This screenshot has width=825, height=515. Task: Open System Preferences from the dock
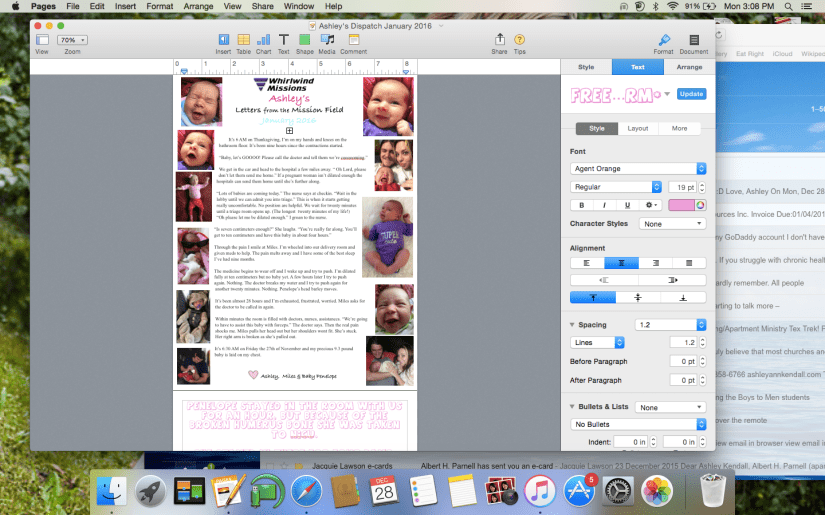[618, 490]
